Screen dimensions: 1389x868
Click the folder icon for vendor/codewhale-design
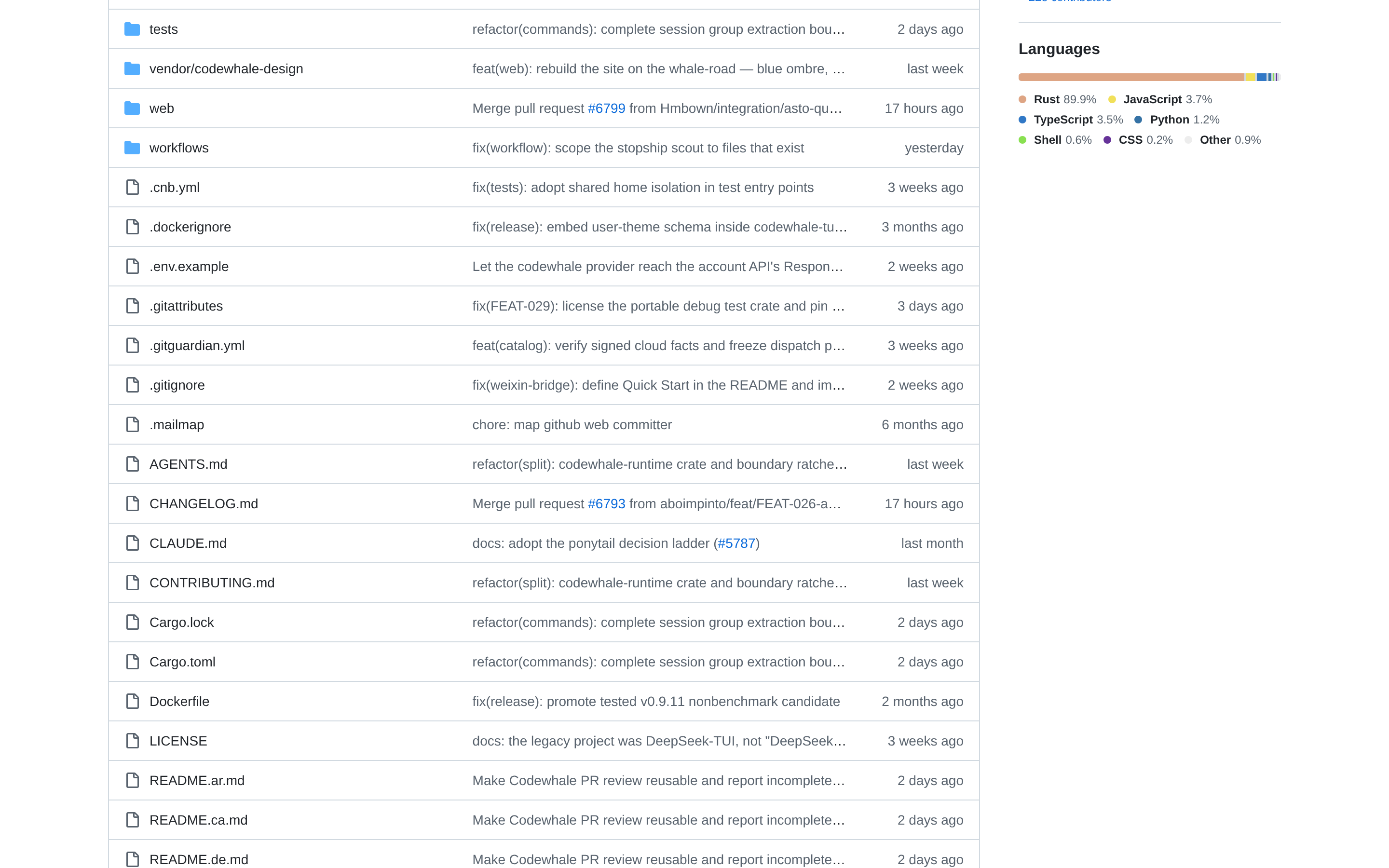point(132,69)
